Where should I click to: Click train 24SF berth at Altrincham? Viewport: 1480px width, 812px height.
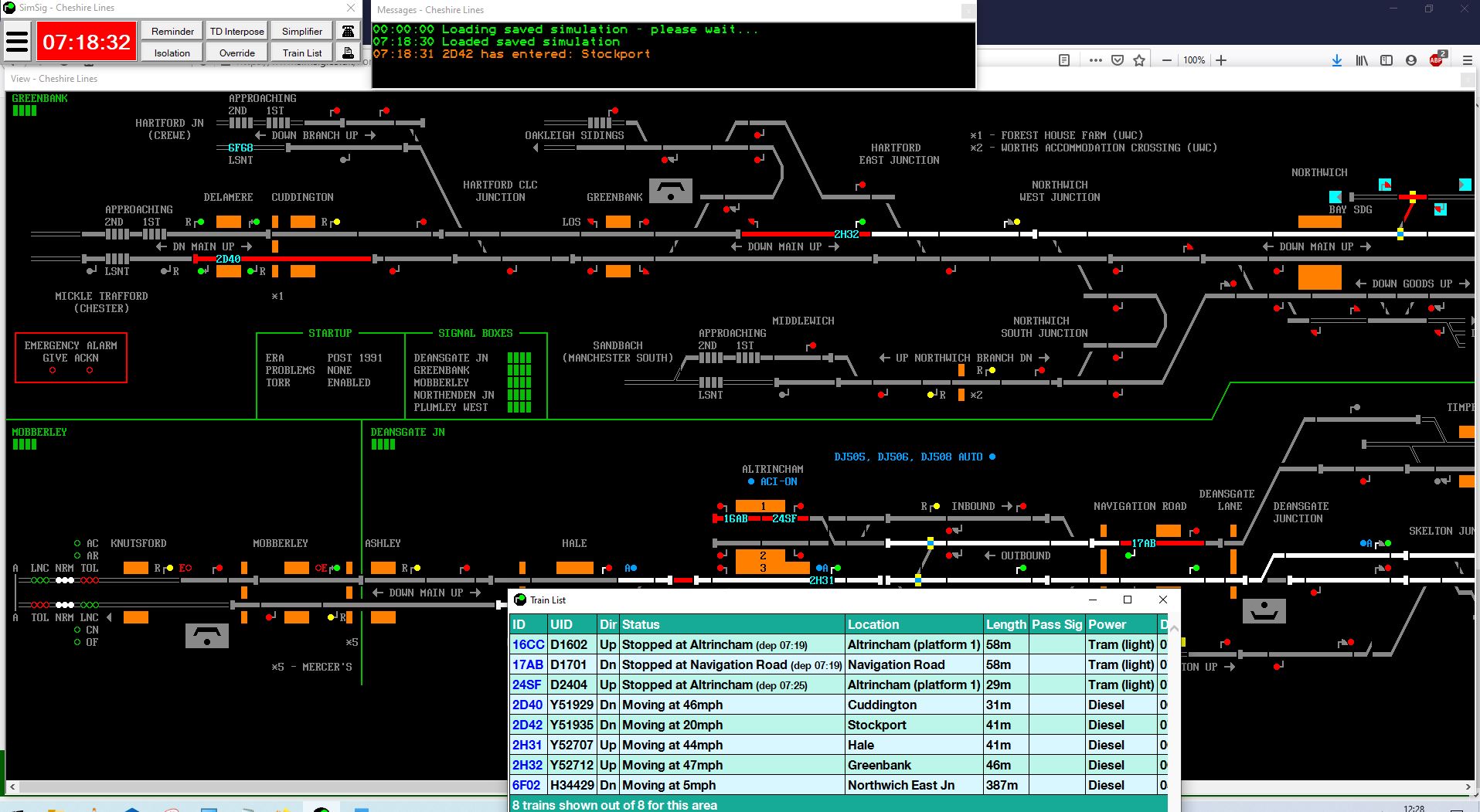784,518
